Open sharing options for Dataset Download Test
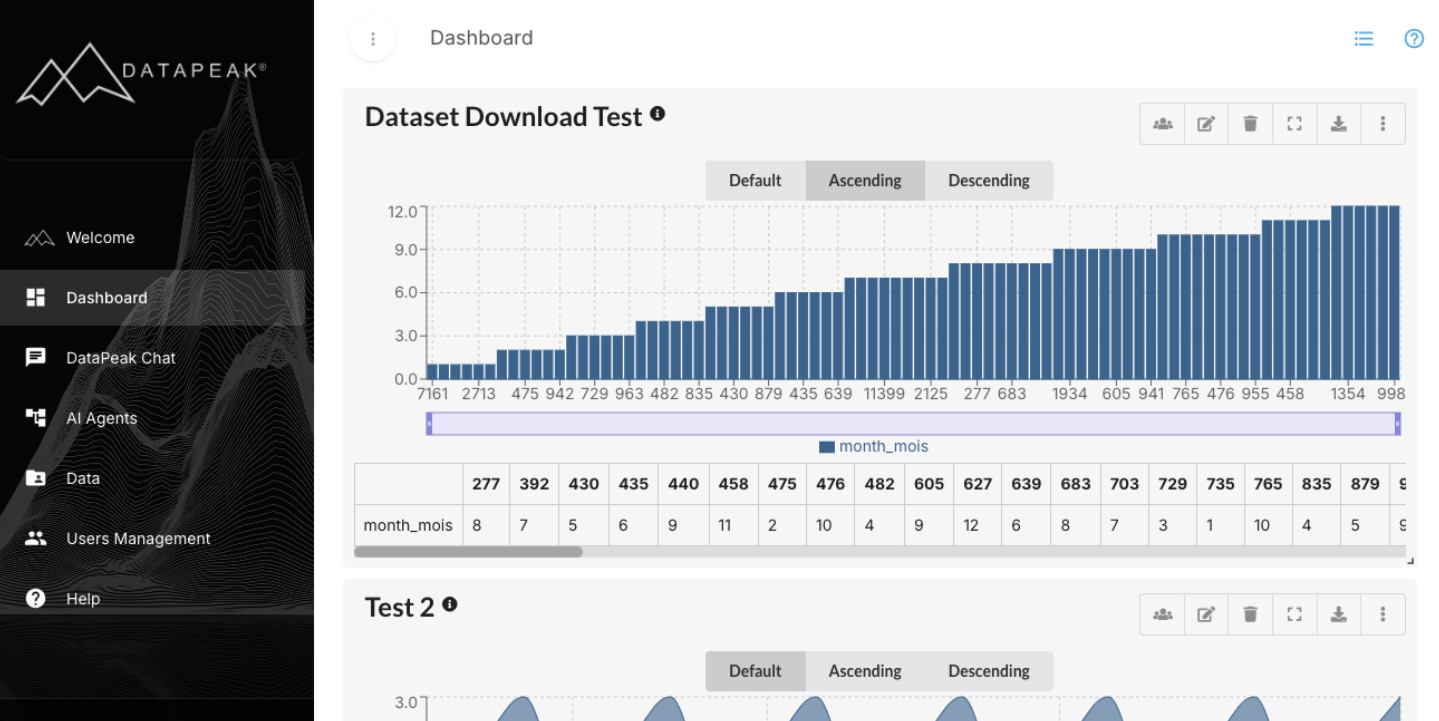 [1161, 123]
